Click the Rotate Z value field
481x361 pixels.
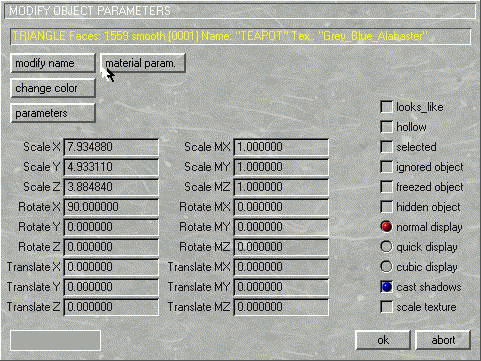point(111,247)
